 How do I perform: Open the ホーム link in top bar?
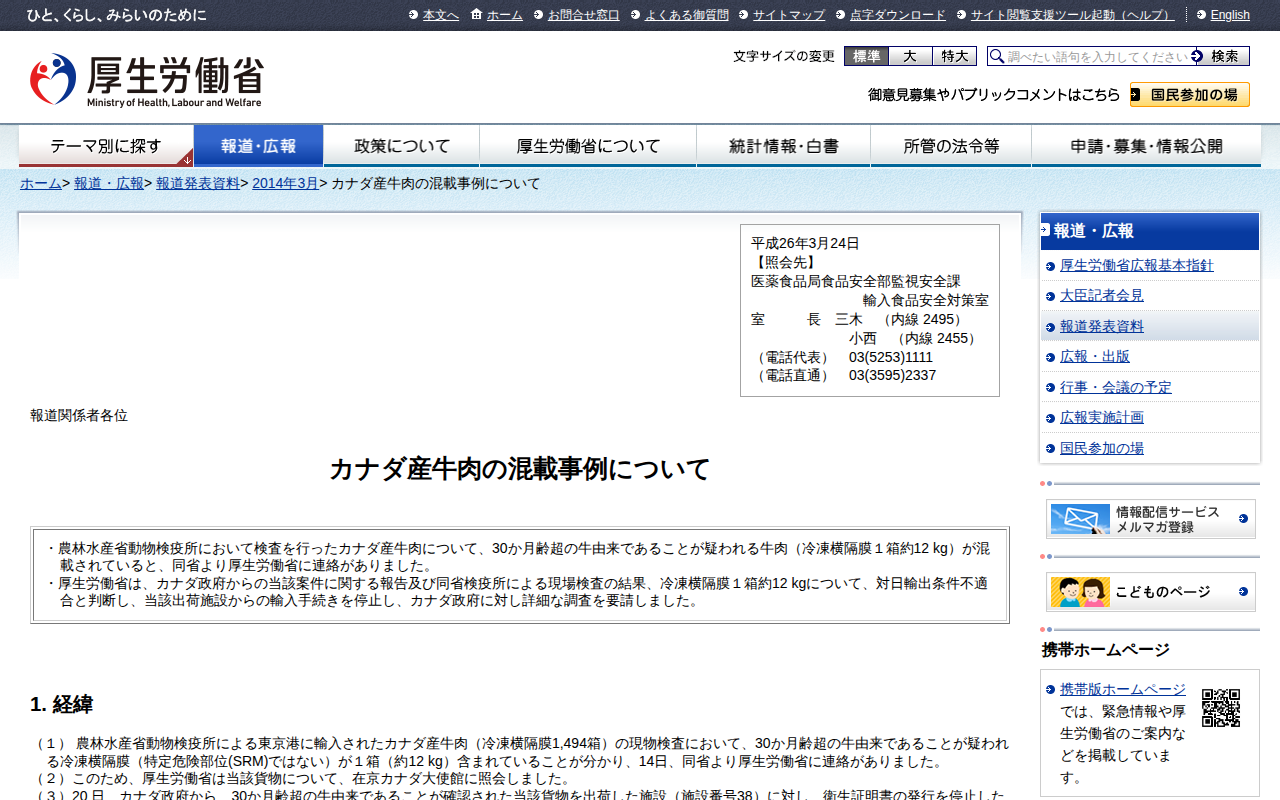point(505,15)
